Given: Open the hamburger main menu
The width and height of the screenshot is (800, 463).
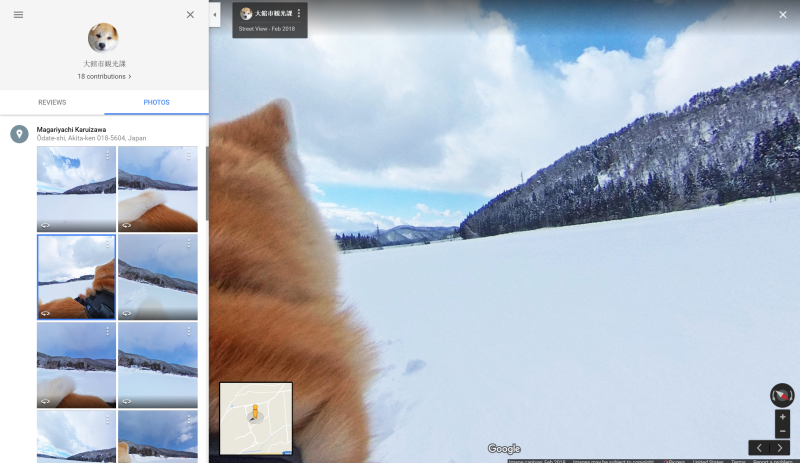Looking at the screenshot, I should pyautogui.click(x=18, y=15).
